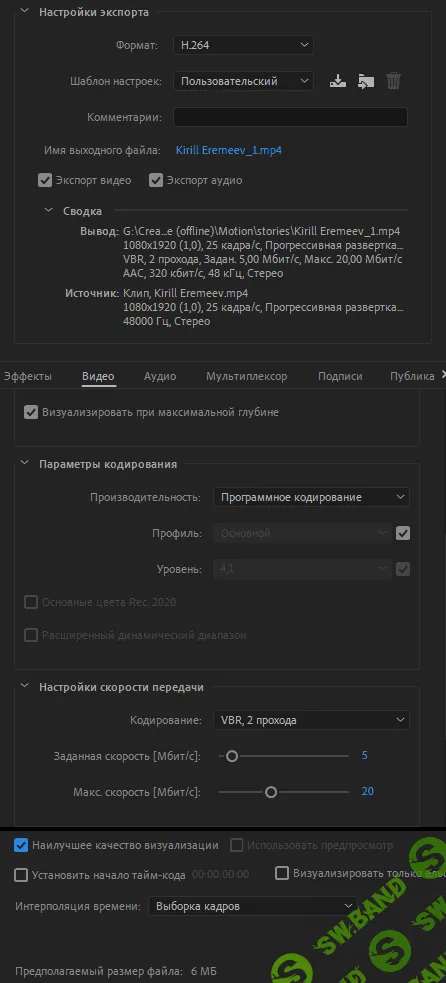Enable Установить начало тайм-кода checkbox
This screenshot has width=446, height=983.
[x=21, y=874]
